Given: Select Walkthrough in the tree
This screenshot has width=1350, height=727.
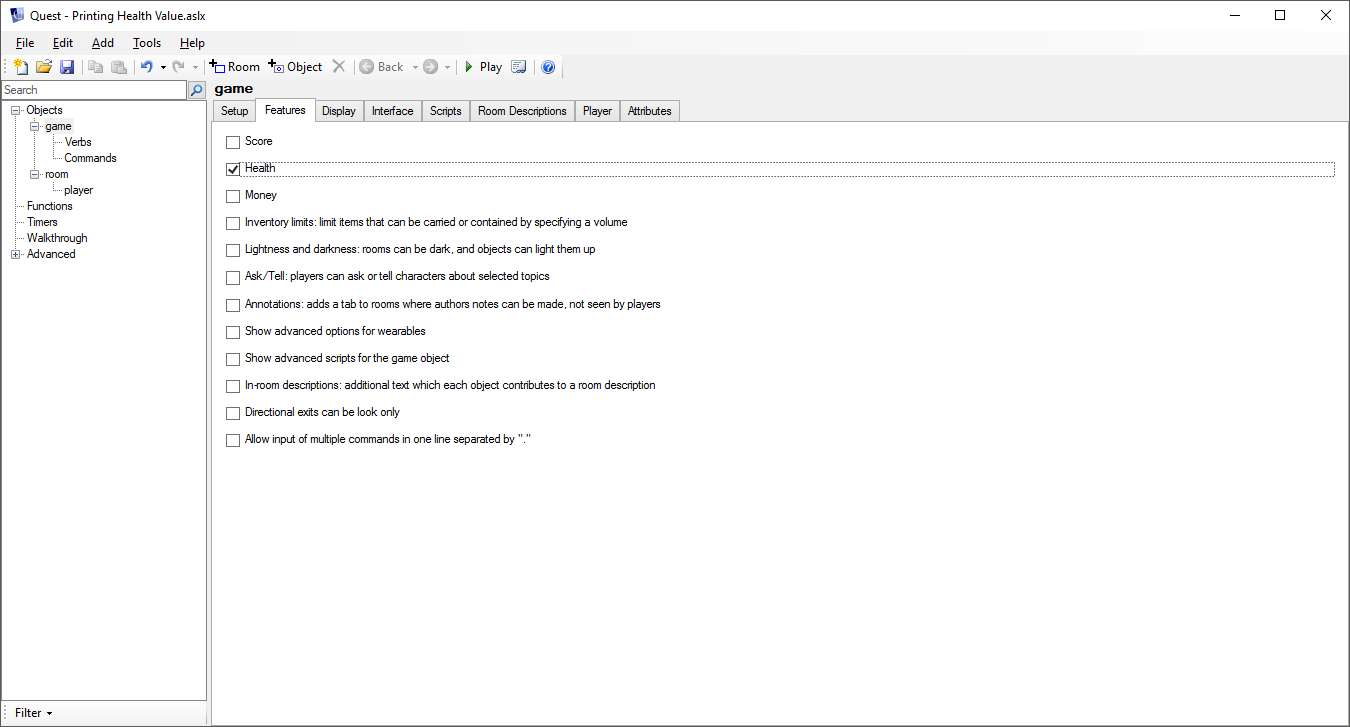Looking at the screenshot, I should 57,238.
